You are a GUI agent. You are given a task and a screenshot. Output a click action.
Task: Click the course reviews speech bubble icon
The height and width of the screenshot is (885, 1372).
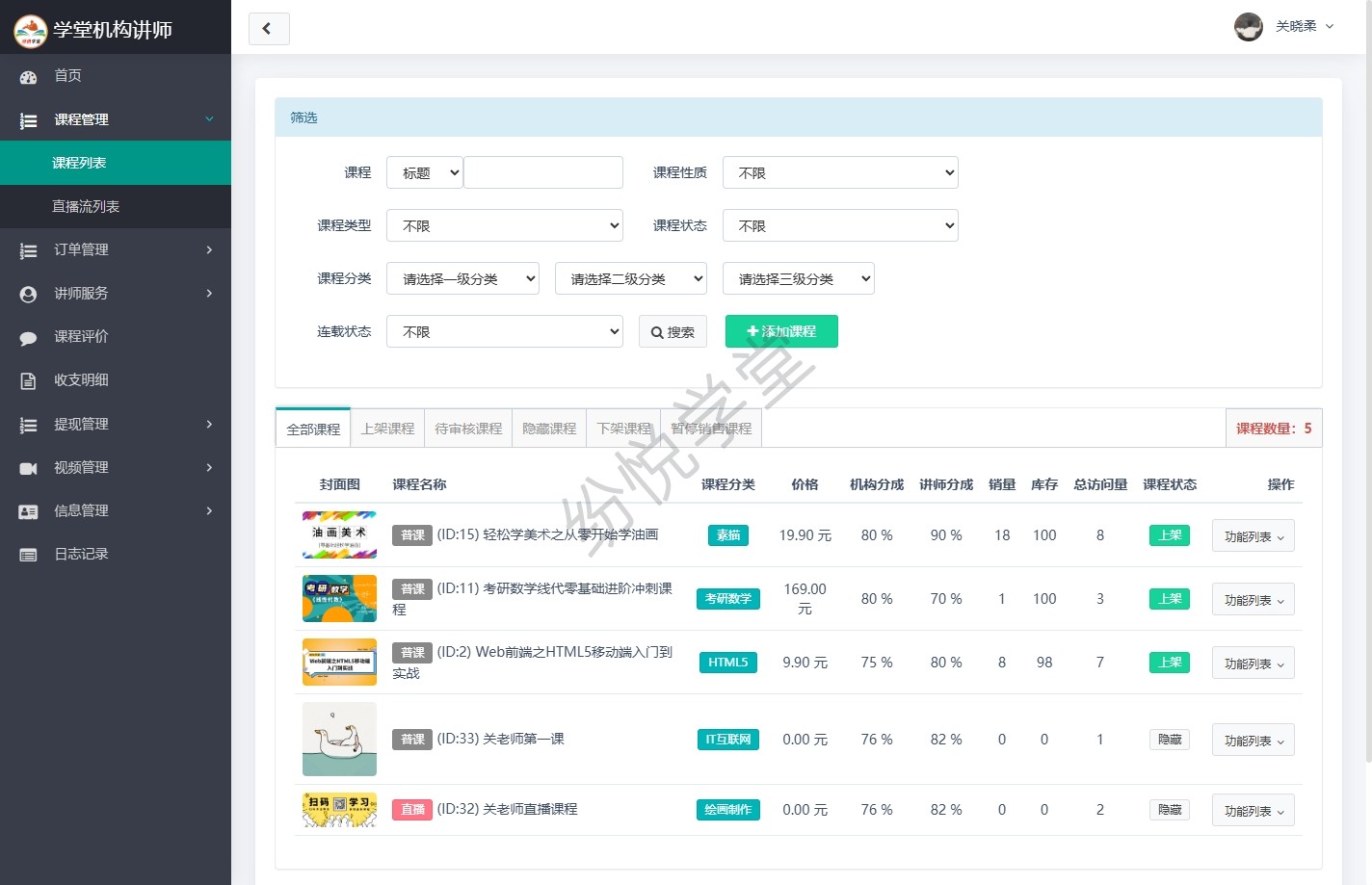[28, 337]
